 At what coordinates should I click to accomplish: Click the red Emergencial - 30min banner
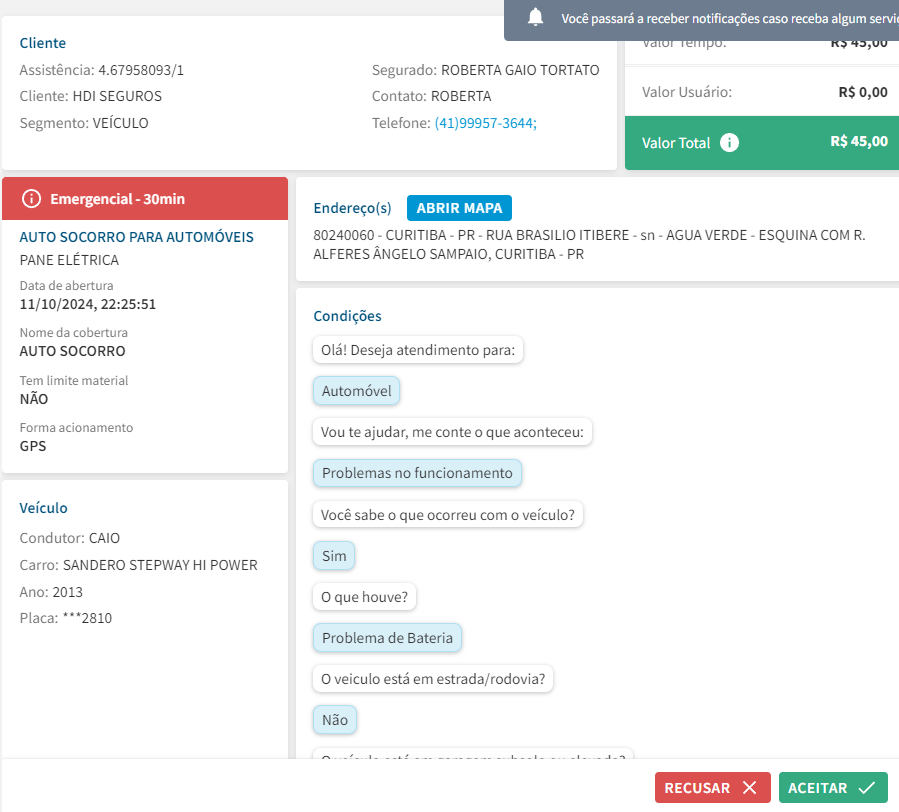tap(145, 199)
